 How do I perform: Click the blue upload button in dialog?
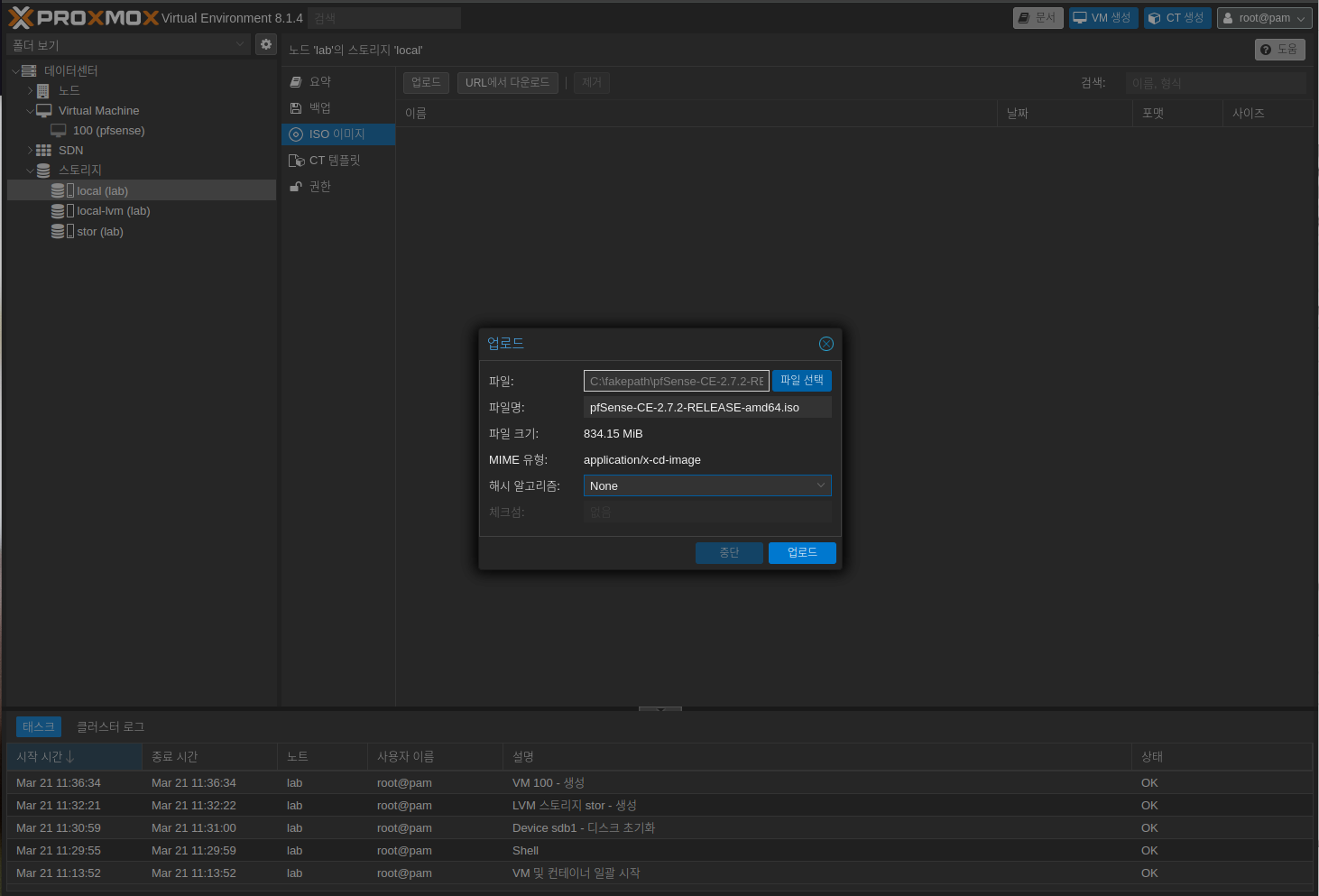pos(802,553)
